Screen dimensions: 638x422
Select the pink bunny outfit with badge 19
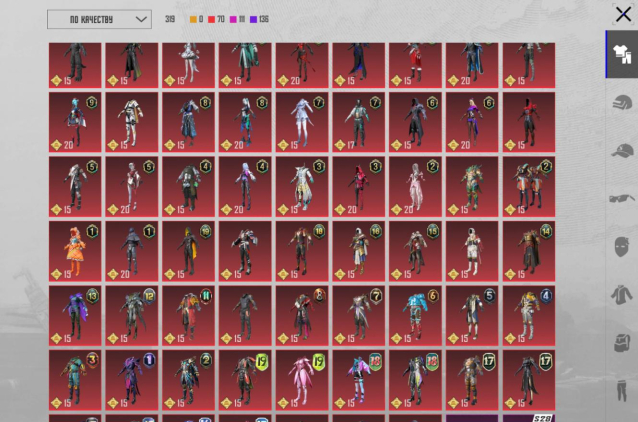point(301,378)
